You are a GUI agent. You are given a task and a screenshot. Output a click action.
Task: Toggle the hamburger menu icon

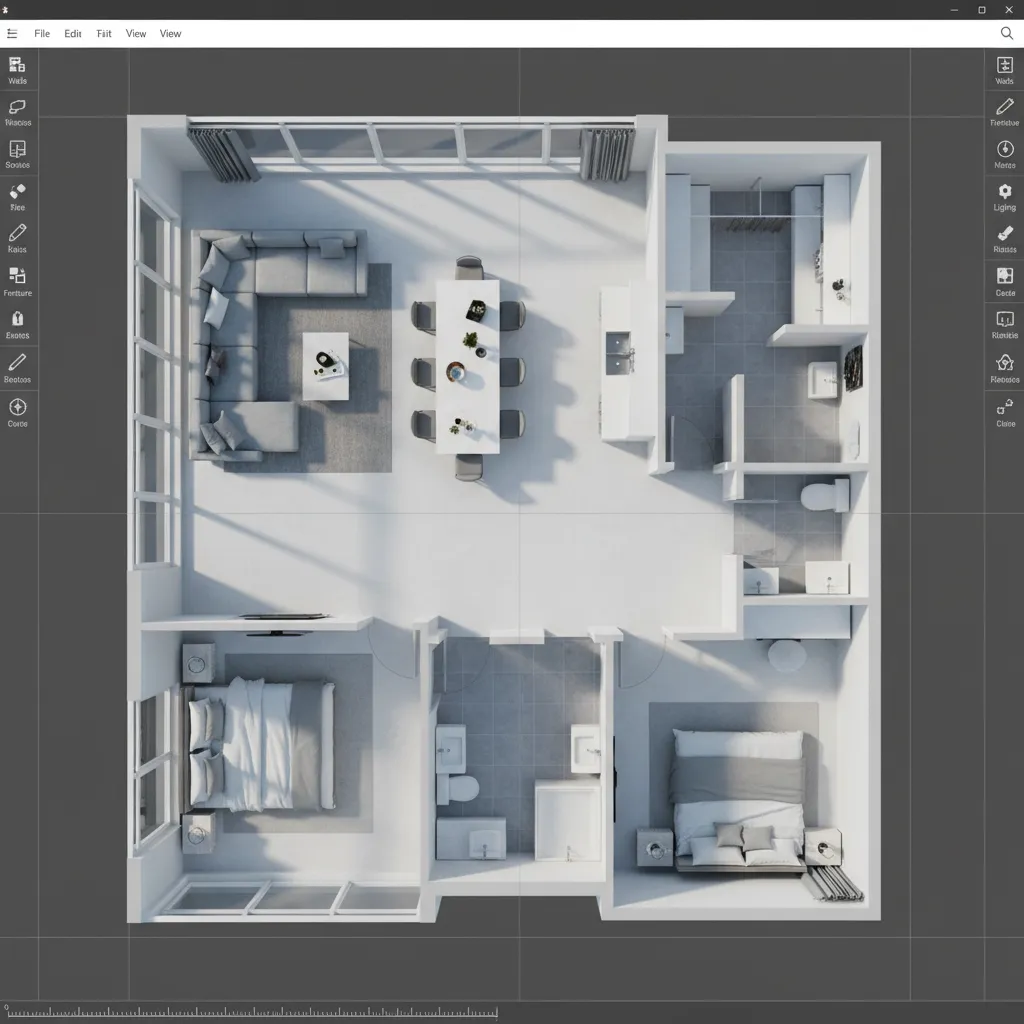coord(12,33)
